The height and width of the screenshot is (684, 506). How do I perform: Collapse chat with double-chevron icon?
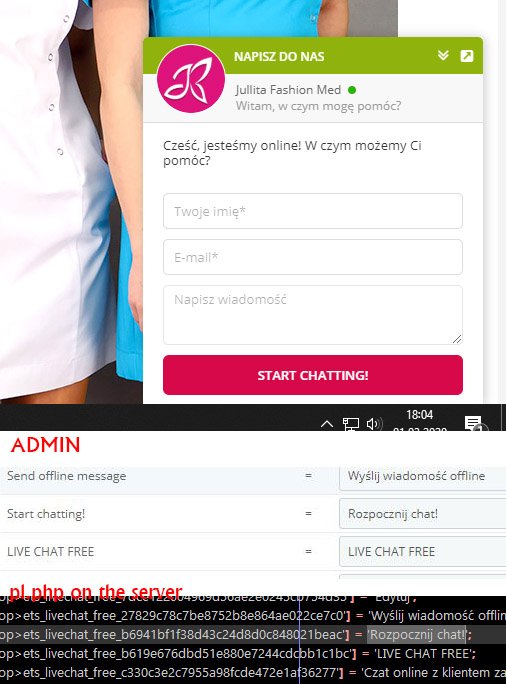pos(443,55)
